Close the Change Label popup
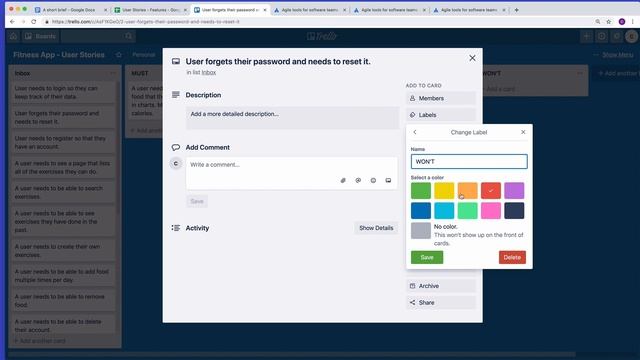Viewport: 640px width, 360px height. pyautogui.click(x=523, y=132)
